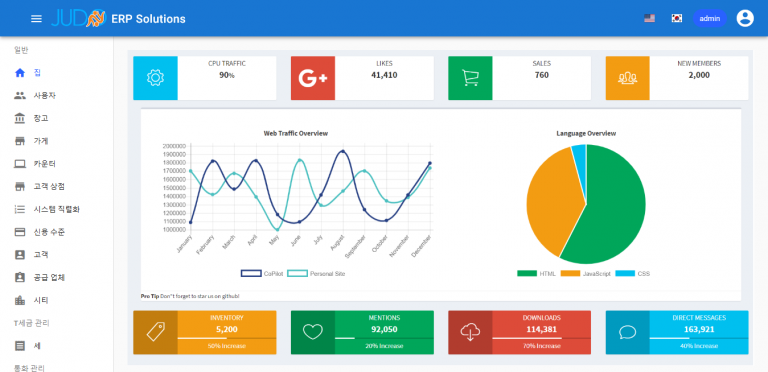The image size is (768, 372).
Task: Click the 세 tax list icon
Action: point(20,346)
